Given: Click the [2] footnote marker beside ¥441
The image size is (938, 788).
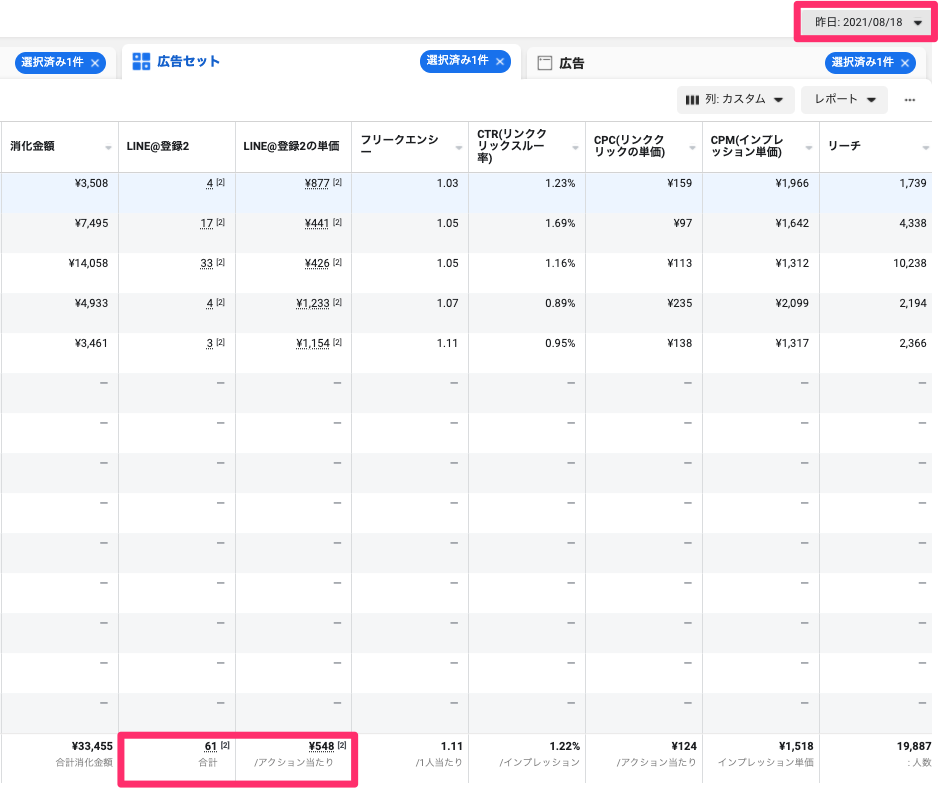Looking at the screenshot, I should (x=337, y=222).
